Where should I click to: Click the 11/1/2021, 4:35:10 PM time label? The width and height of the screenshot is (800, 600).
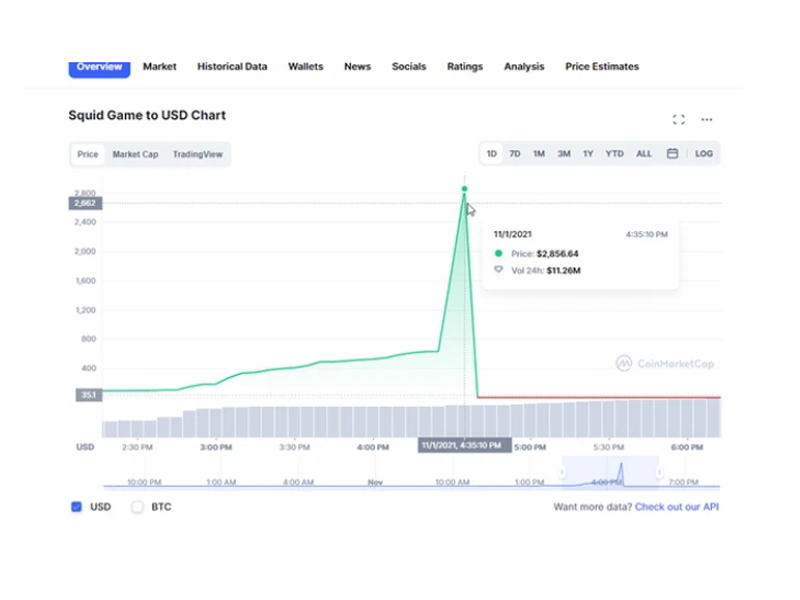click(464, 445)
